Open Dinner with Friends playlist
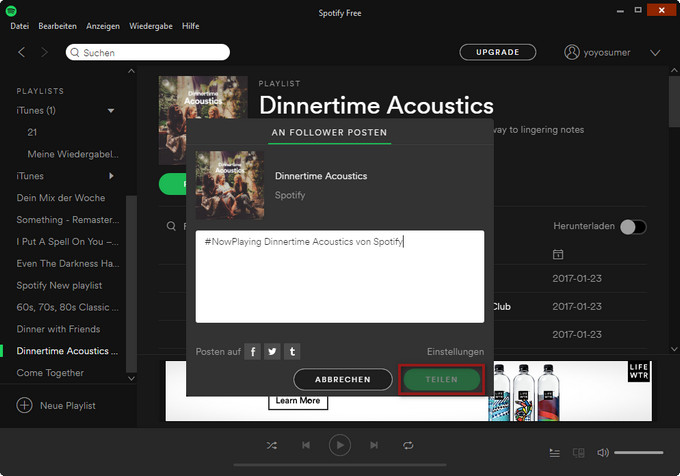The height and width of the screenshot is (476, 680). pyautogui.click(x=58, y=329)
